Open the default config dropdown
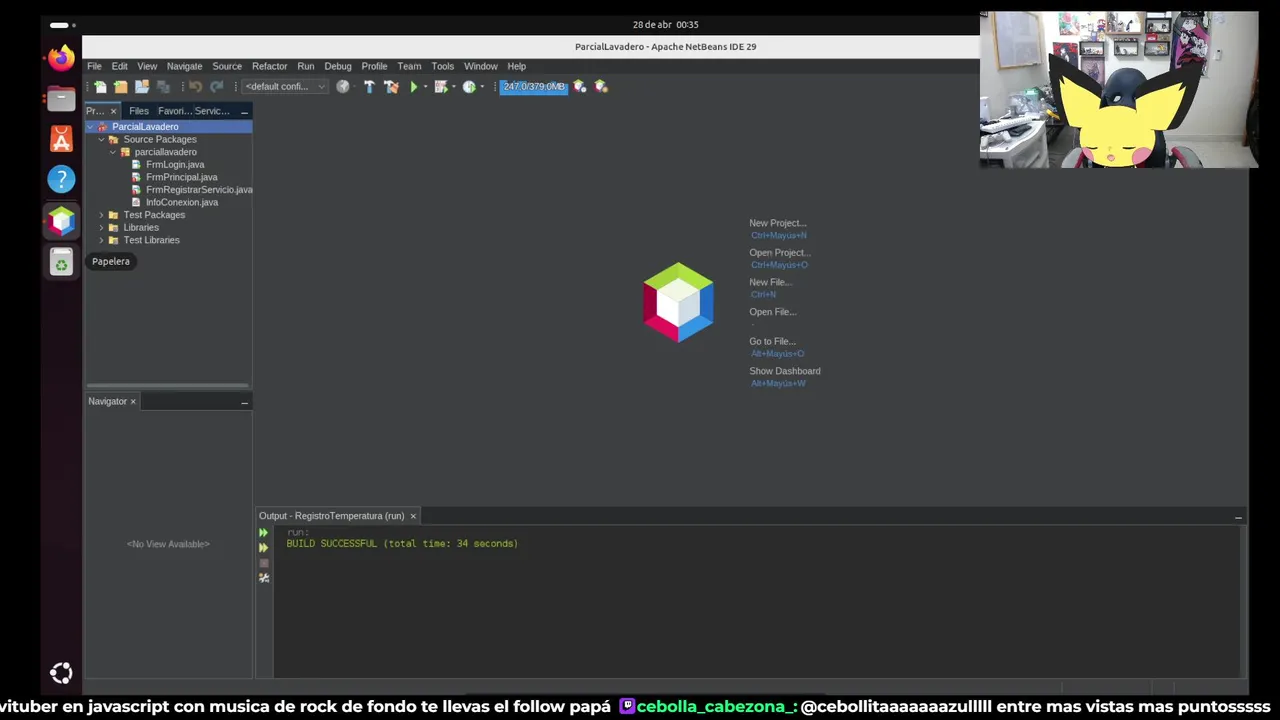 (285, 87)
